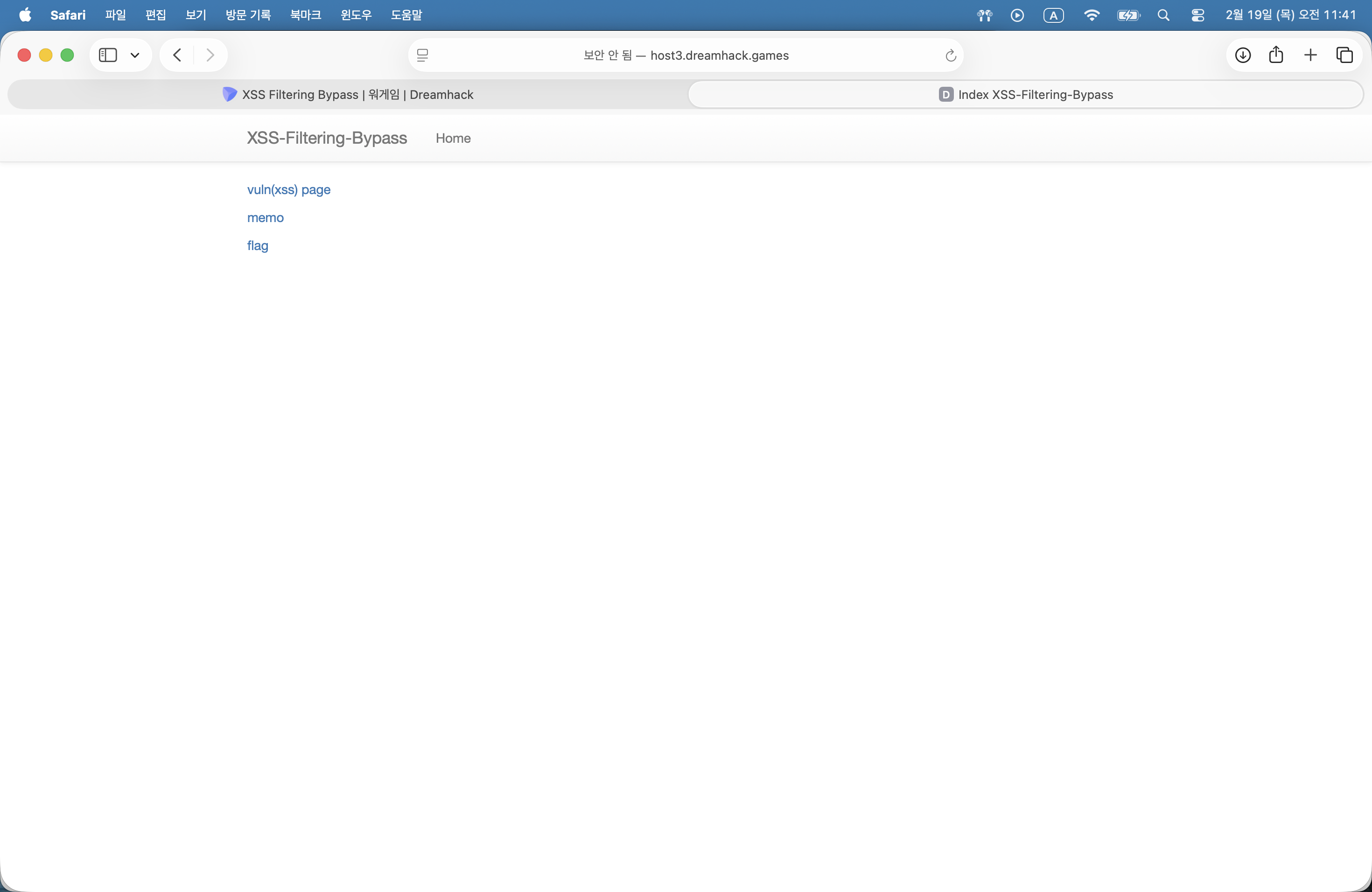This screenshot has width=1372, height=892.
Task: Open the Share sheet icon
Action: [x=1276, y=56]
